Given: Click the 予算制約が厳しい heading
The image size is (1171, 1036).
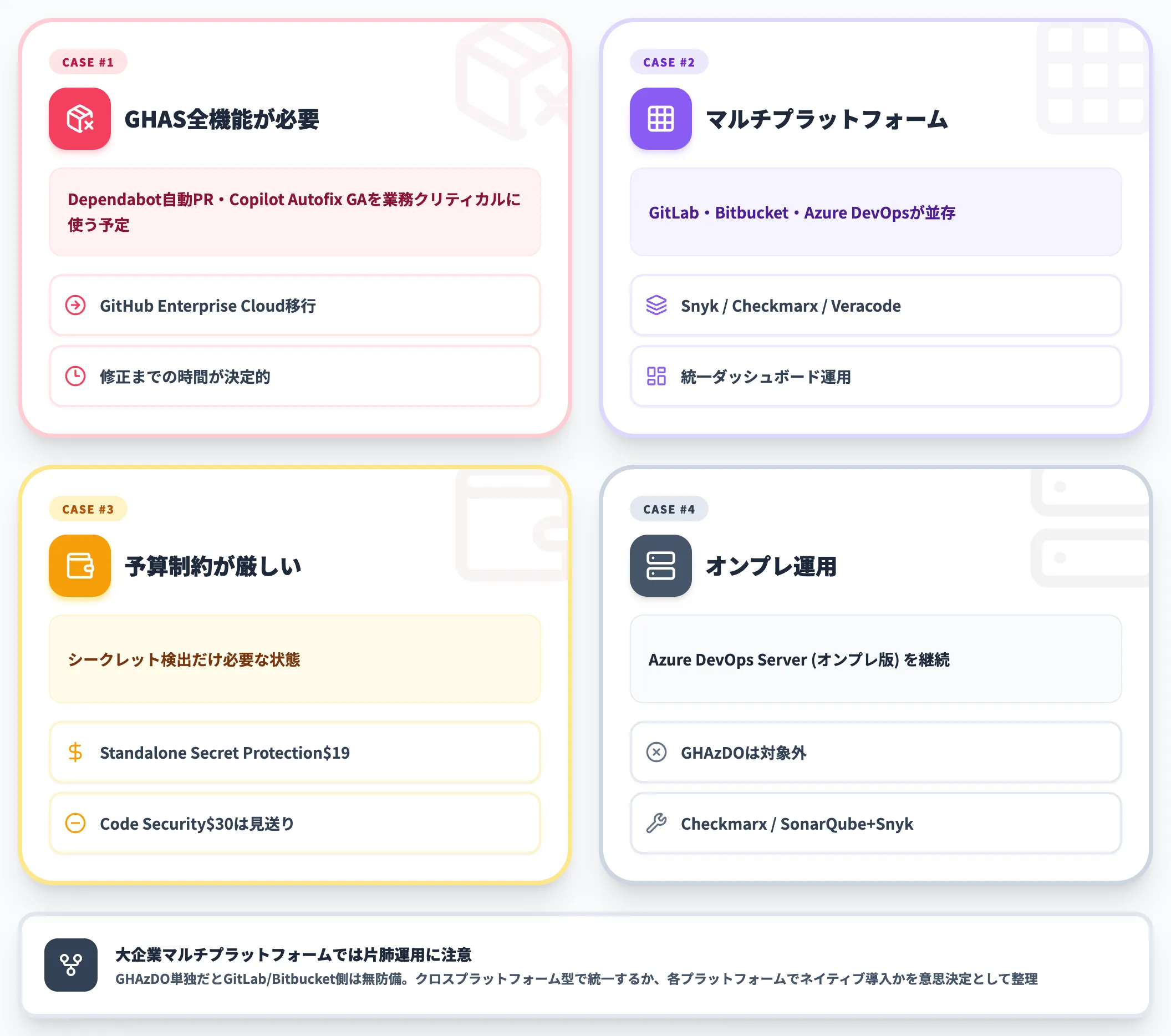Looking at the screenshot, I should point(213,566).
